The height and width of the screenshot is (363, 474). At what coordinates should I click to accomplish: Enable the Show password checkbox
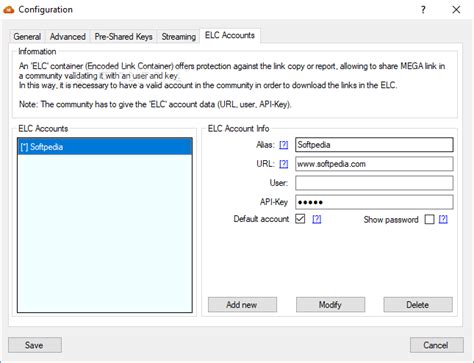tap(429, 219)
